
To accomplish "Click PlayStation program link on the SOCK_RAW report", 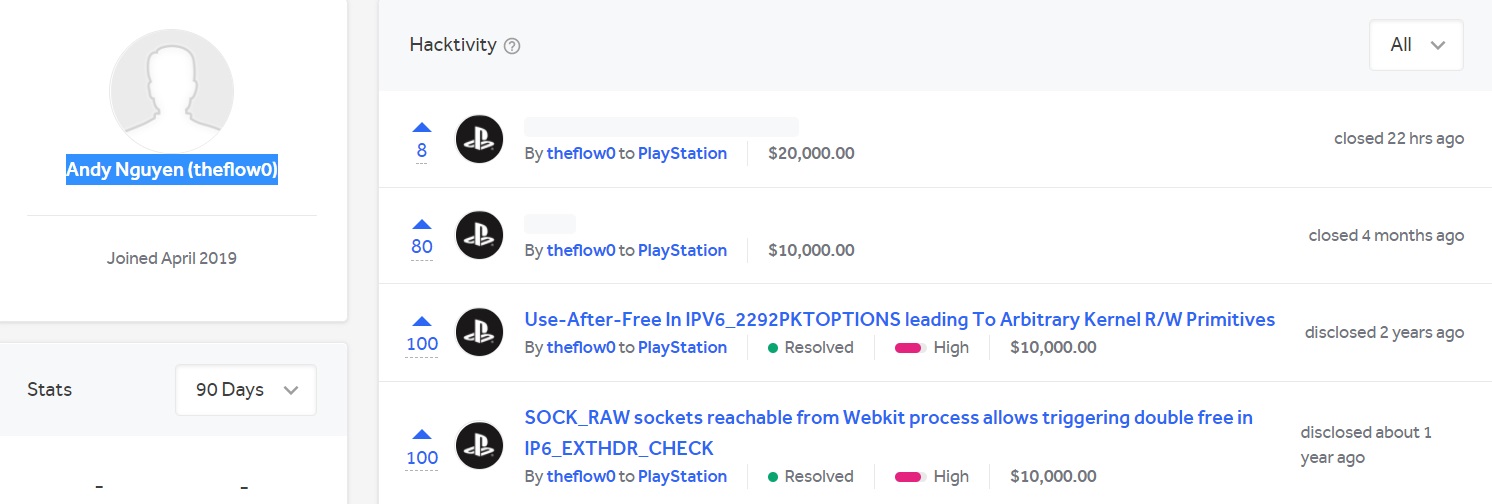I will pyautogui.click(x=682, y=476).
